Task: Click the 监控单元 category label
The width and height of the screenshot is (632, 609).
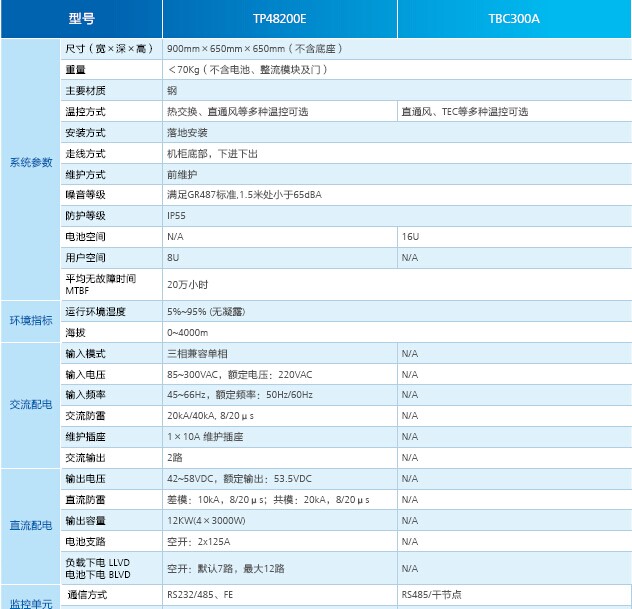Action: (31, 603)
